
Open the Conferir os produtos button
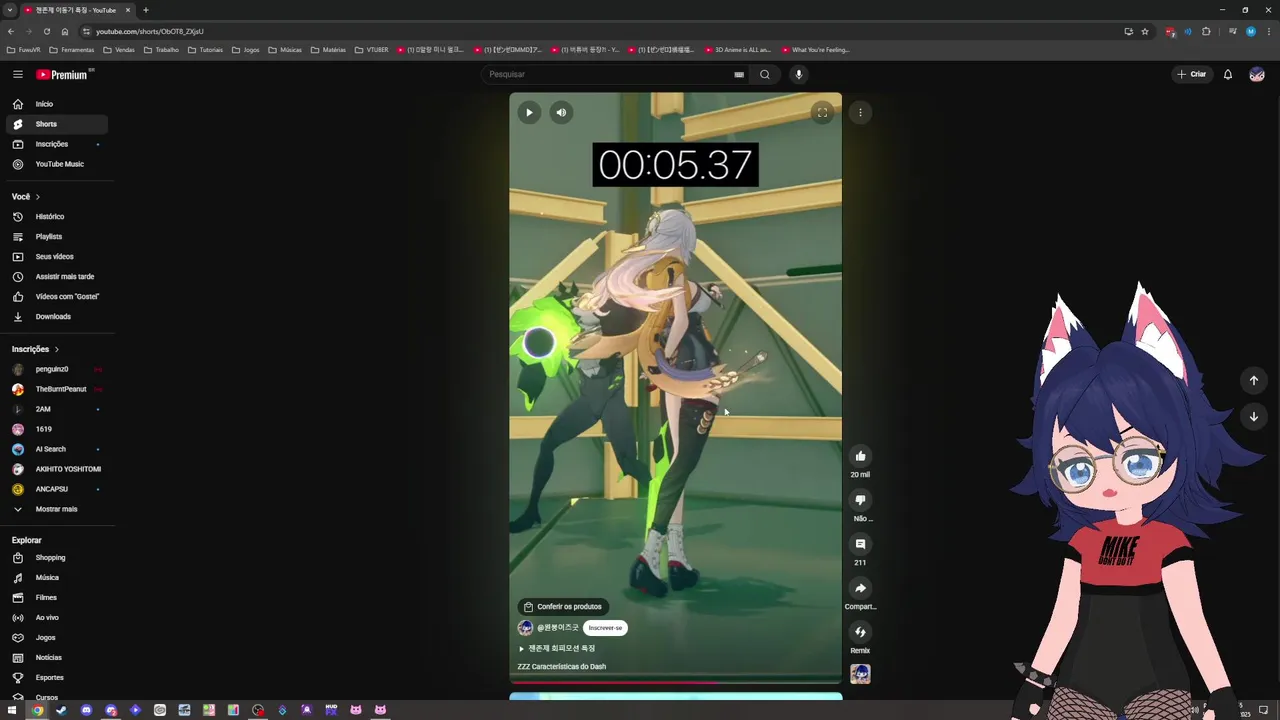(x=563, y=606)
